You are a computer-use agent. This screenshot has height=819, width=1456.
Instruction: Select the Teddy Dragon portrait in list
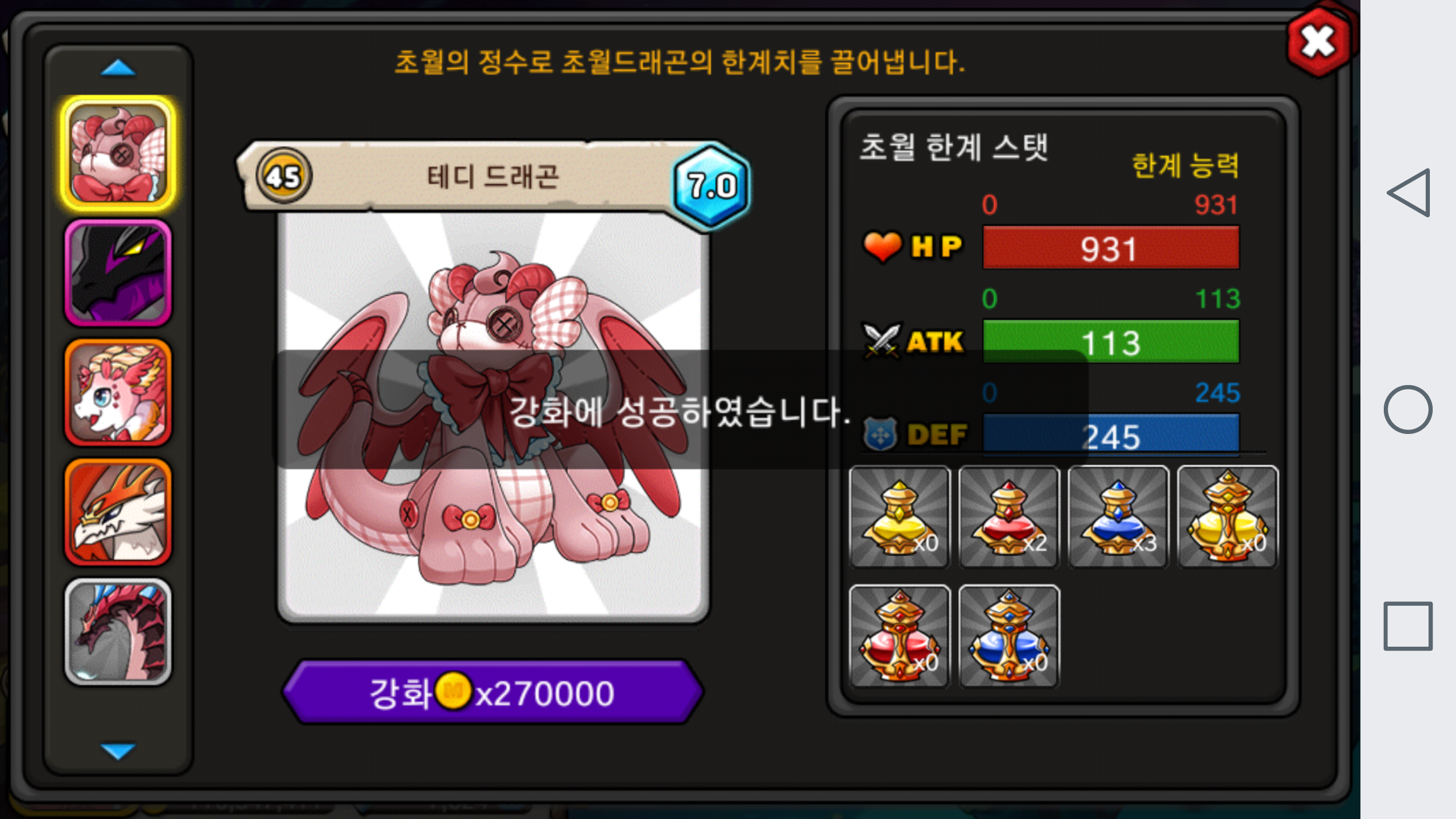[118, 154]
